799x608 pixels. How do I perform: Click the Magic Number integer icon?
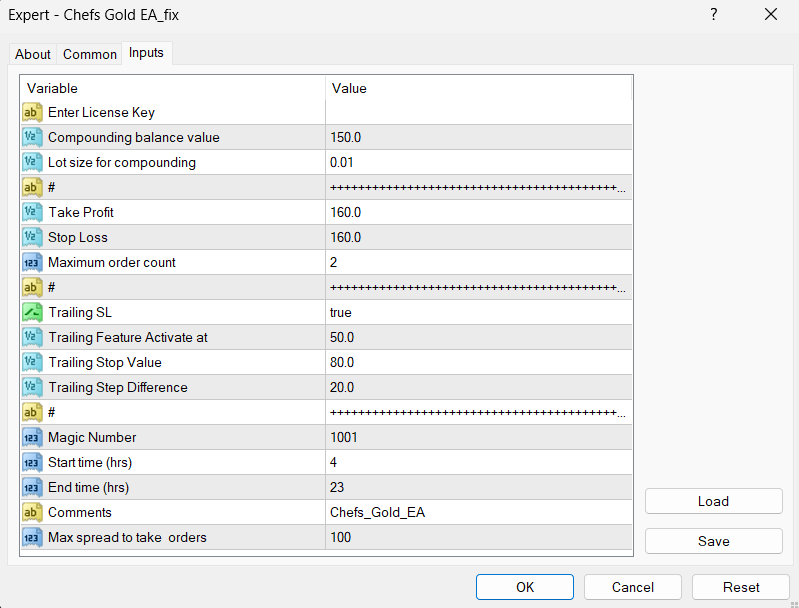(31, 438)
